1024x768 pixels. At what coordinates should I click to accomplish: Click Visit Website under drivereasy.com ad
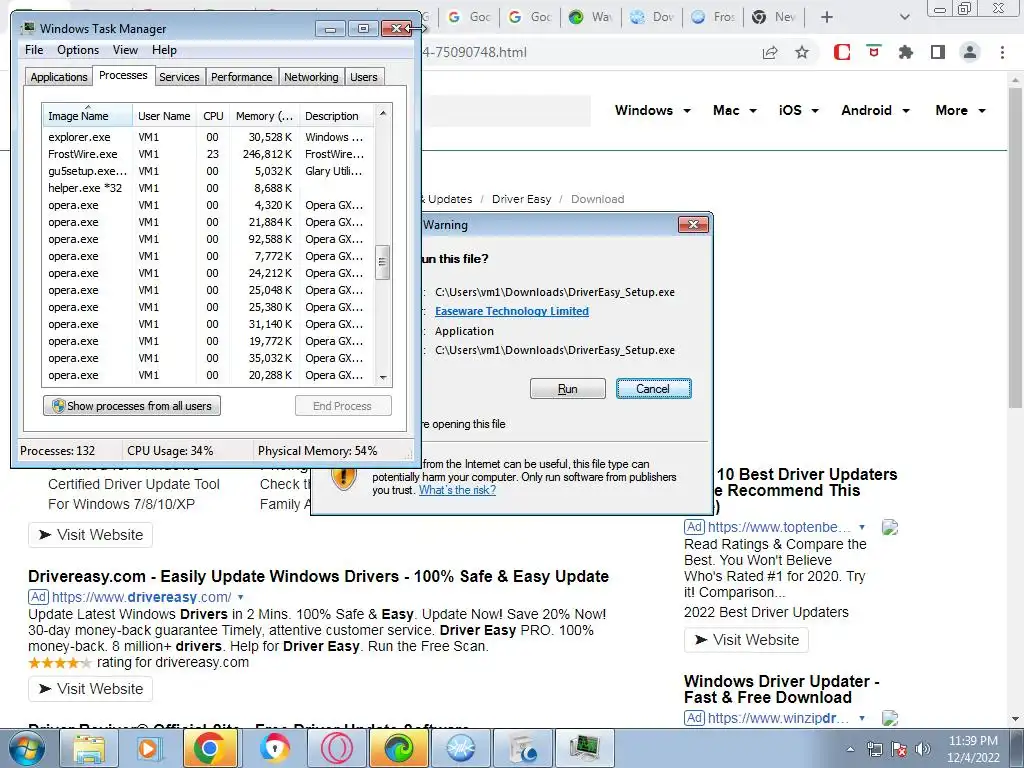[90, 689]
